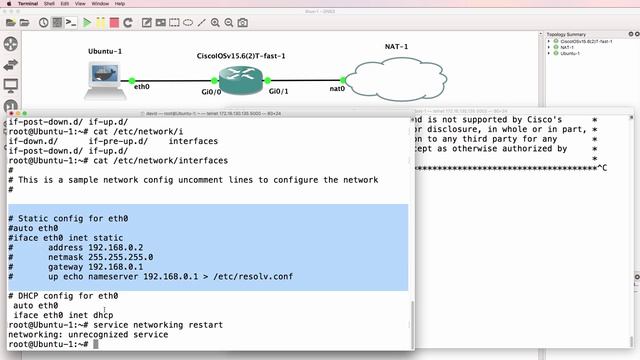Click the terminal prompt cursor line
The width and height of the screenshot is (640, 360).
click(x=53, y=344)
